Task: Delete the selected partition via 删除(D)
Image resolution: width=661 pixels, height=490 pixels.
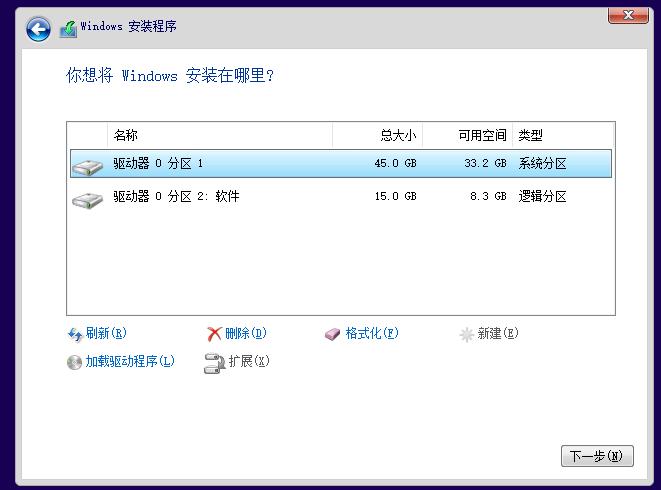Action: 246,334
